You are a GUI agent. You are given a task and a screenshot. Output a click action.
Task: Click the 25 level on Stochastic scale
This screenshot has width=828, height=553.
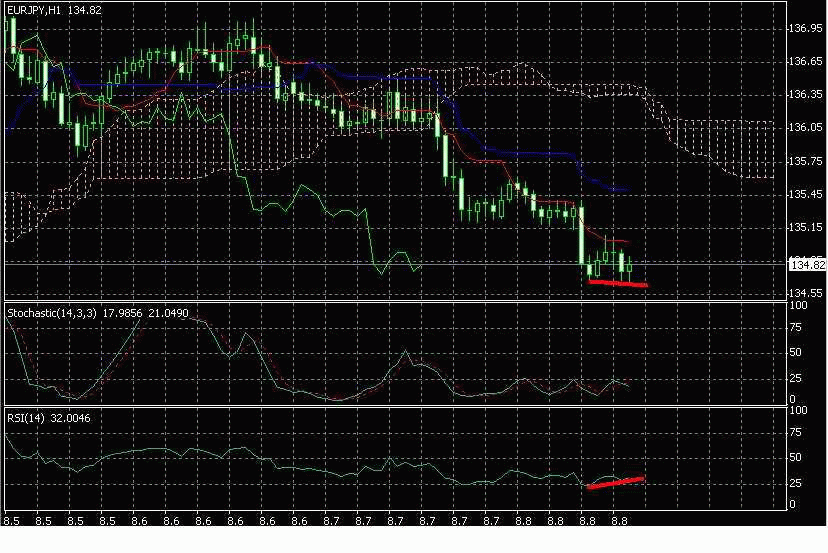795,378
